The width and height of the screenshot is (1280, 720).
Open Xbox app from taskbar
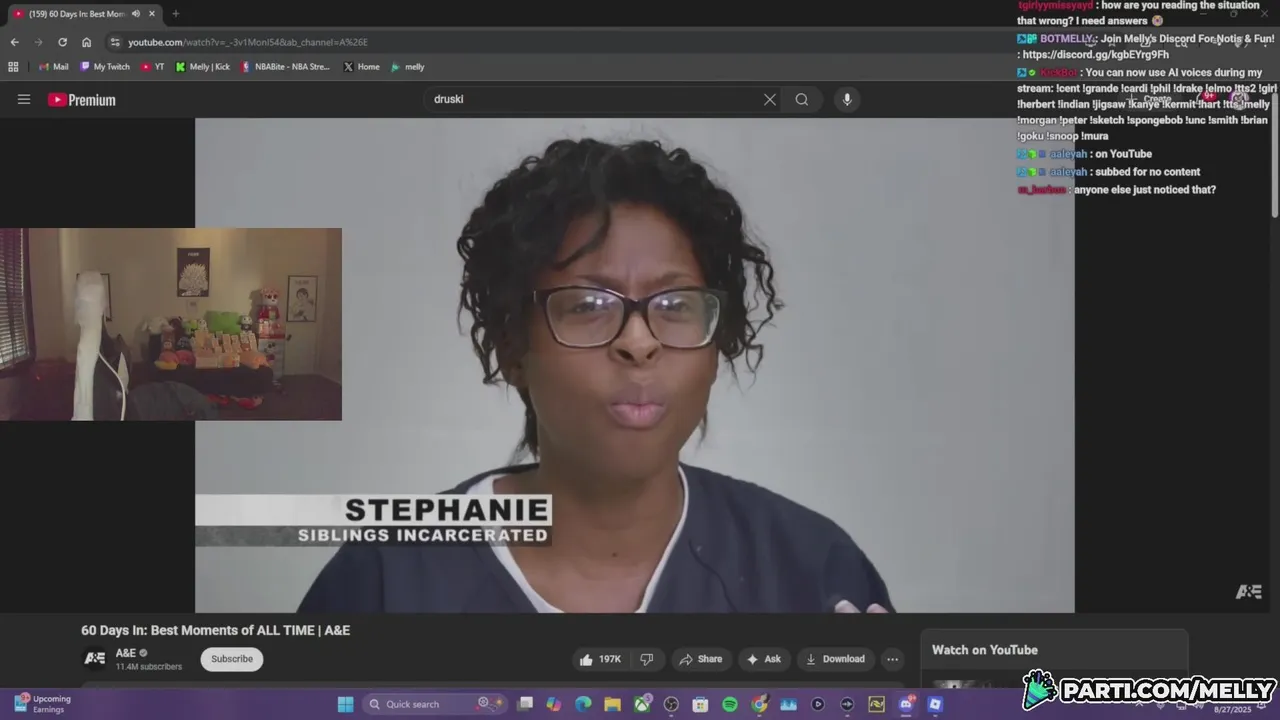point(642,704)
